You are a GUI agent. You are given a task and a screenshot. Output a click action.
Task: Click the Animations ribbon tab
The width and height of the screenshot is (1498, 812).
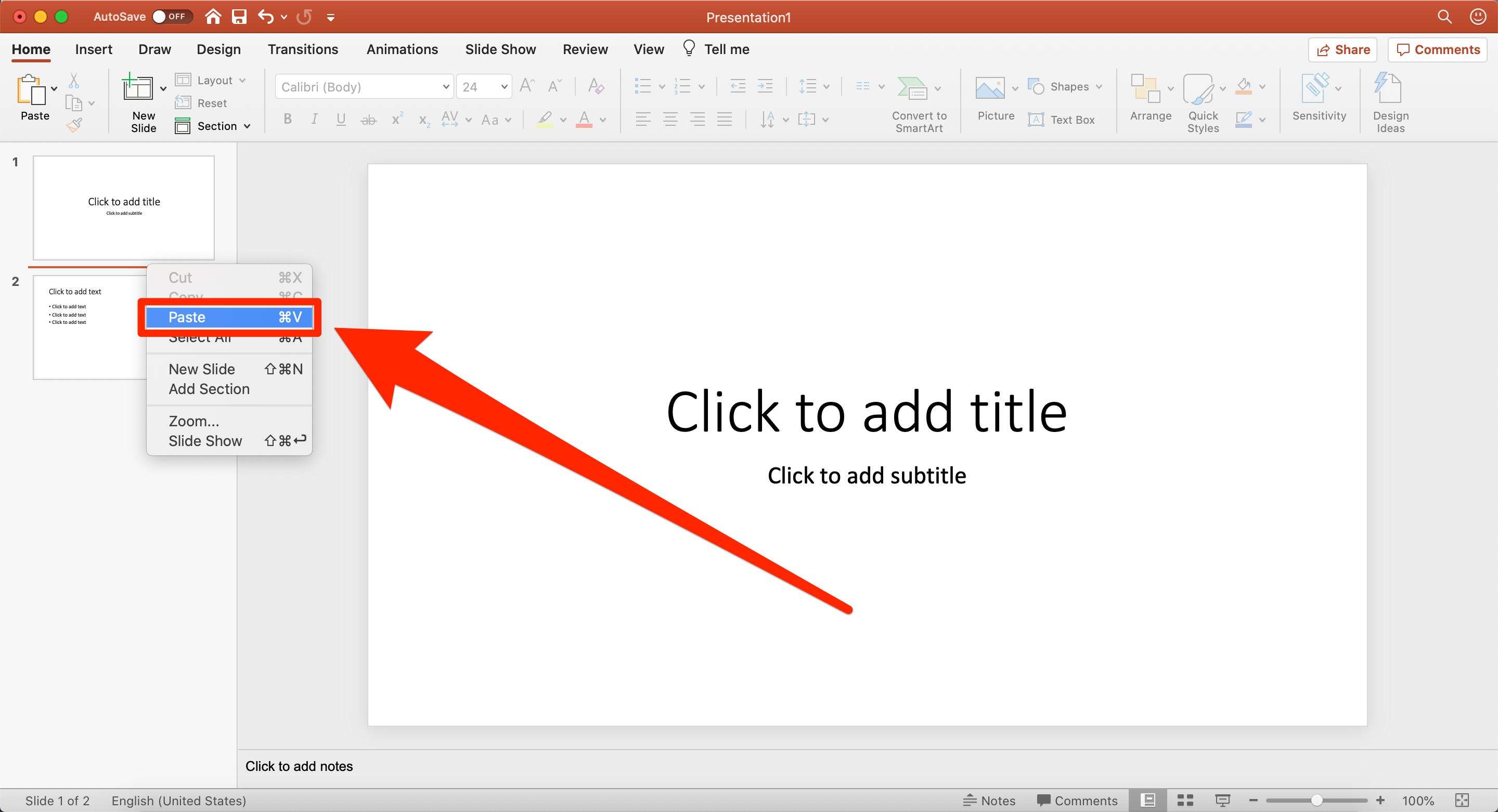(x=400, y=49)
